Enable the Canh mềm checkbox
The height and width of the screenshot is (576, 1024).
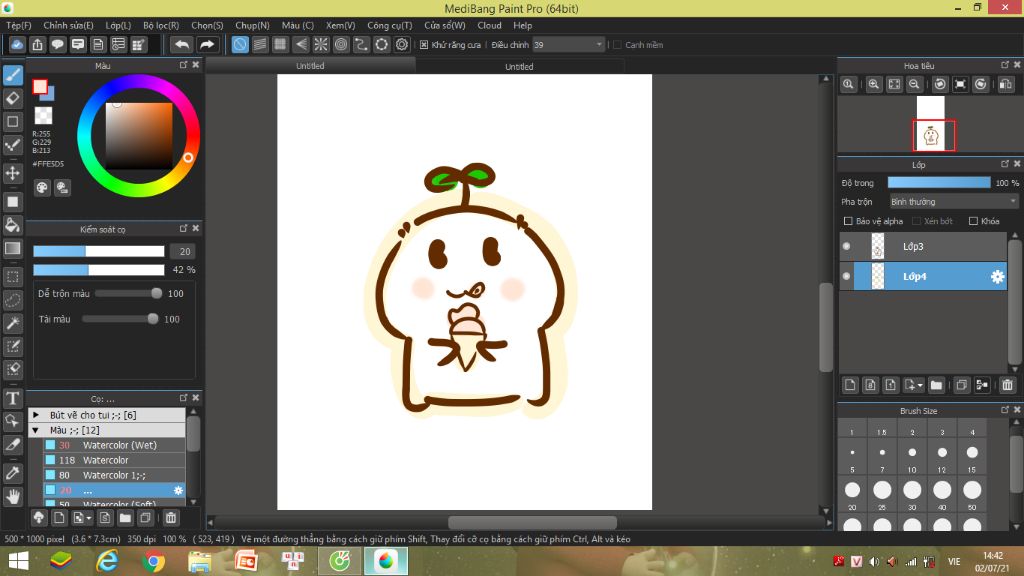pos(618,45)
